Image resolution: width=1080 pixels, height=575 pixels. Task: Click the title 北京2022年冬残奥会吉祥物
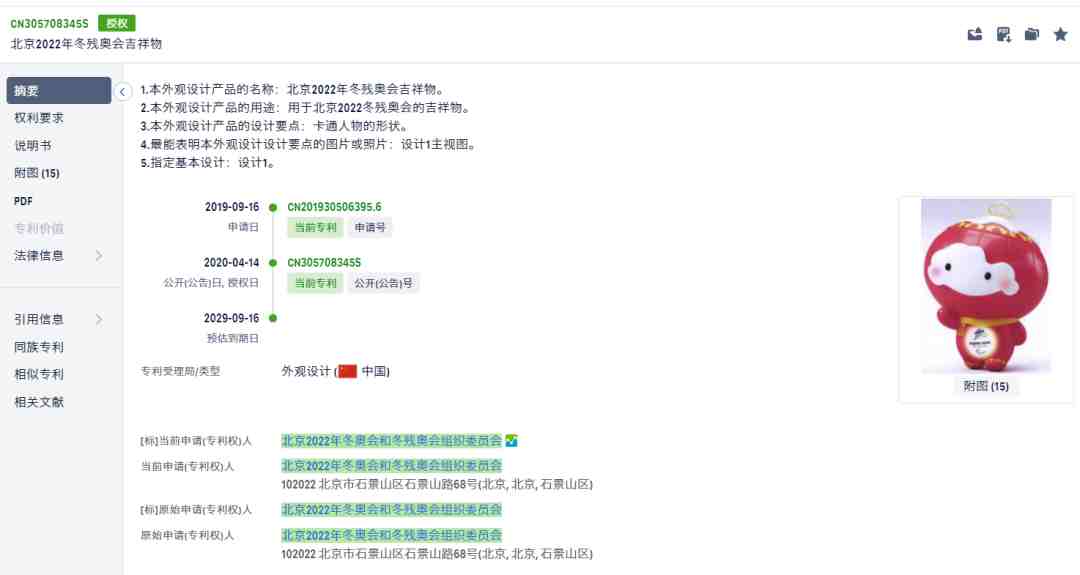(86, 44)
